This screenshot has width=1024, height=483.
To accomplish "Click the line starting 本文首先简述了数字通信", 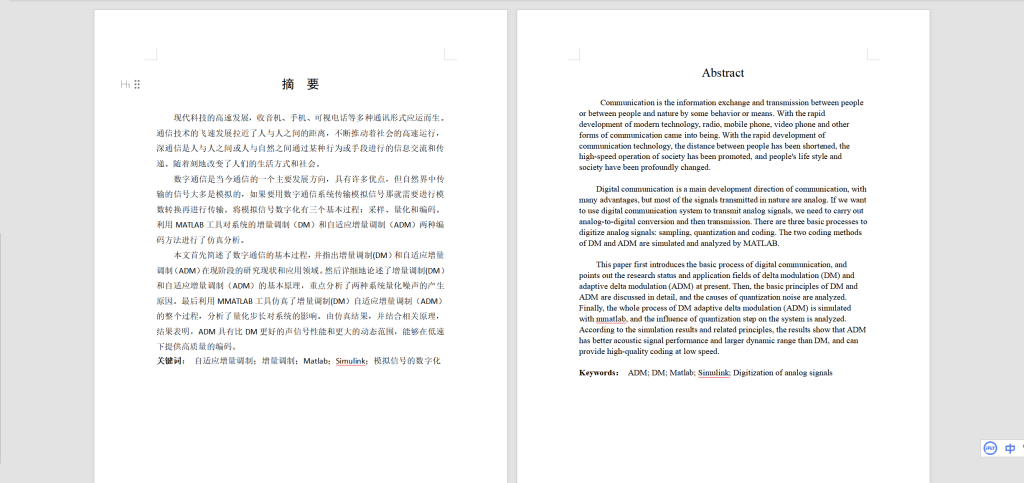I will pos(309,255).
